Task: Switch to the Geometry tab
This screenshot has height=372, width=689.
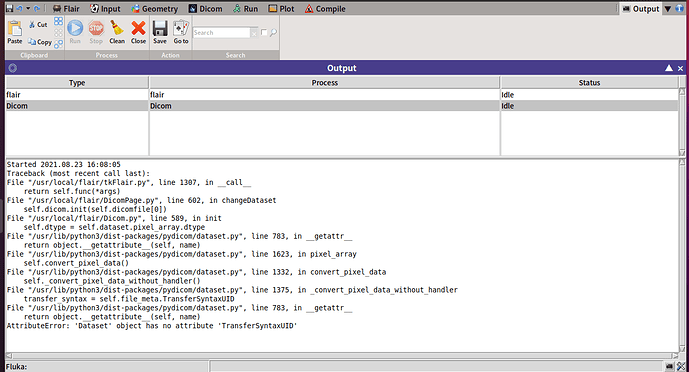Action: (x=155, y=9)
